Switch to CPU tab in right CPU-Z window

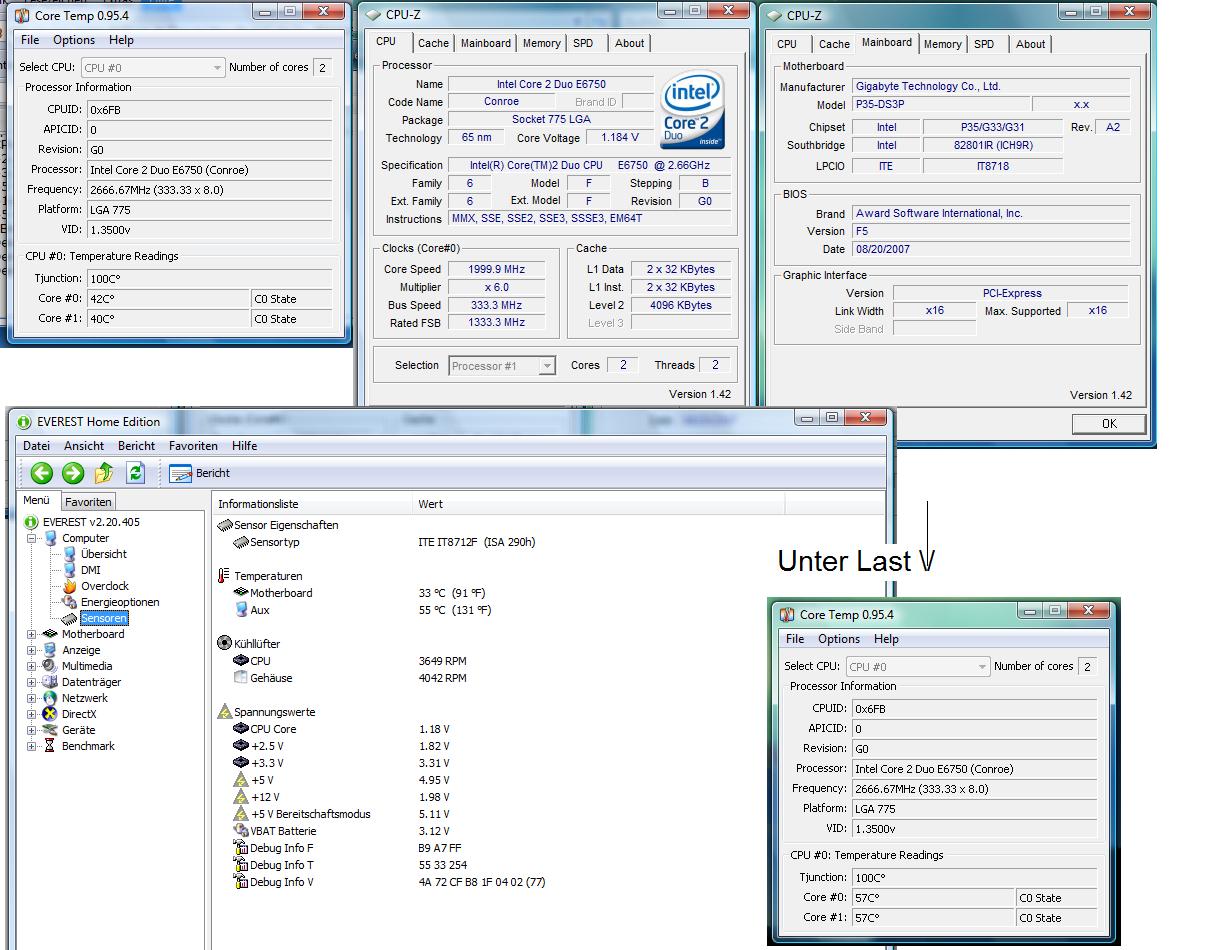point(787,44)
